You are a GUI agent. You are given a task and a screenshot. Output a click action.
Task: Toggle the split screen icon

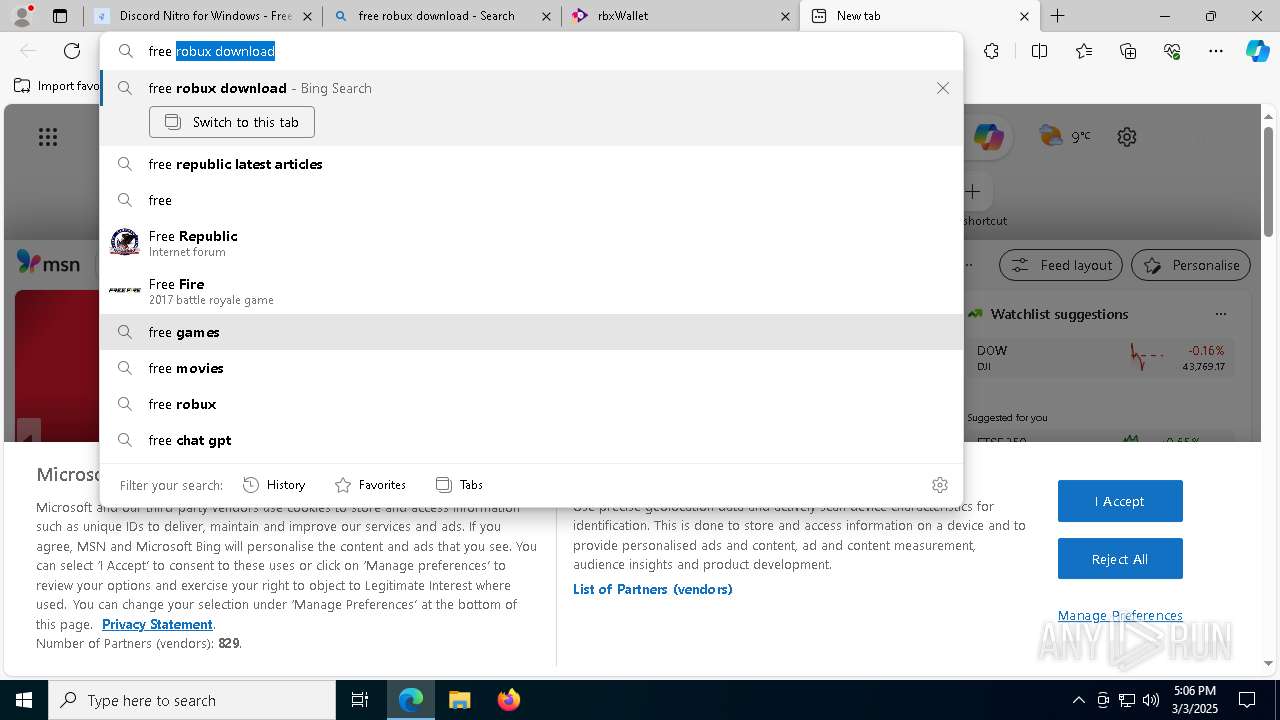pyautogui.click(x=1039, y=51)
